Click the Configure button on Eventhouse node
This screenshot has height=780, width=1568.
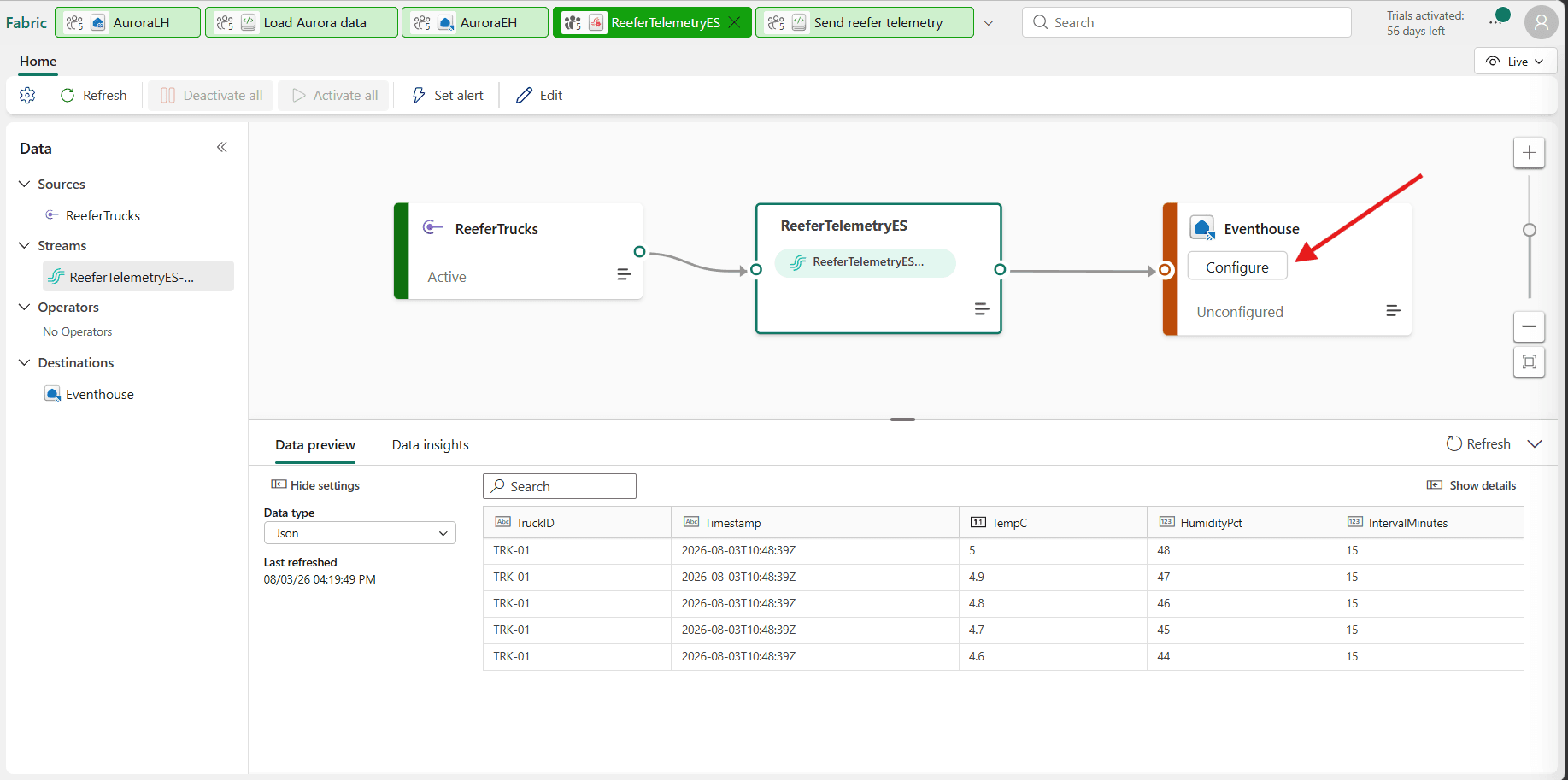[1237, 267]
